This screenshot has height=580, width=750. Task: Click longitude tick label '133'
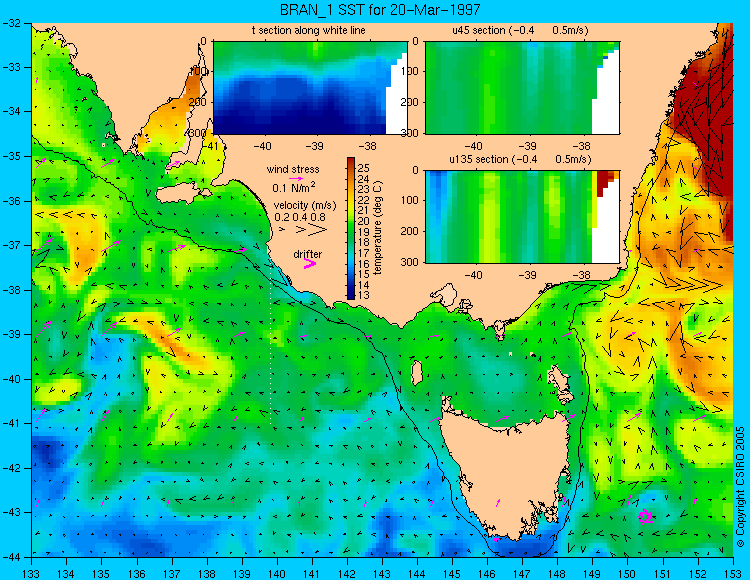[32, 574]
